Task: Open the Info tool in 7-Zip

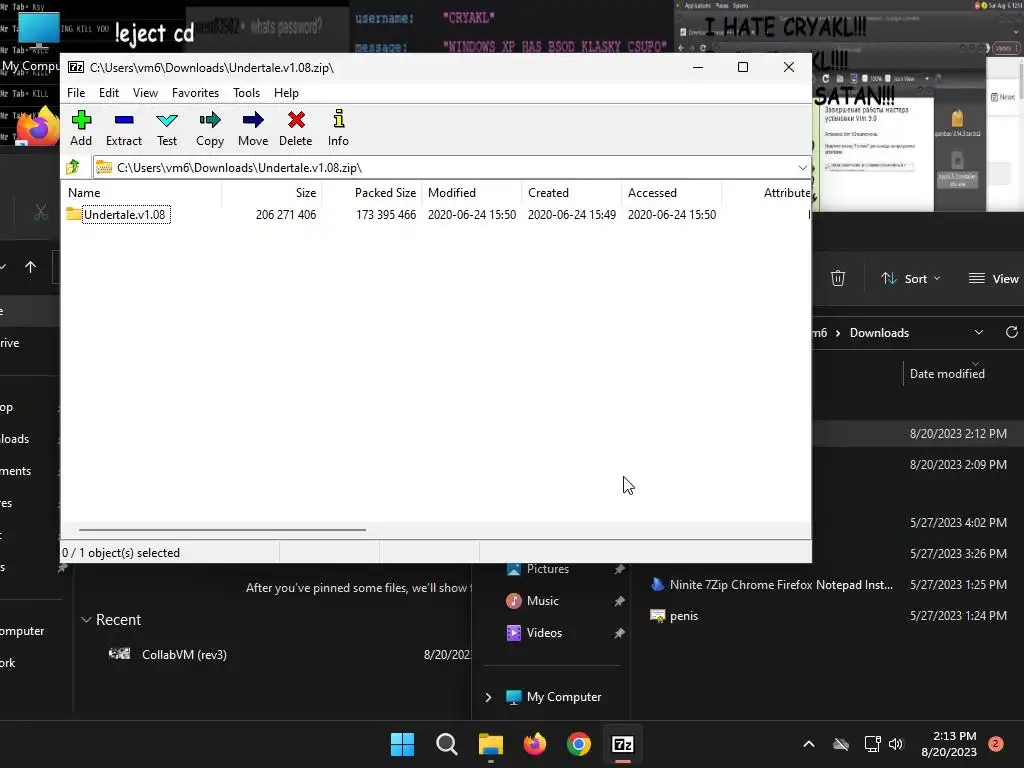Action: [x=338, y=128]
